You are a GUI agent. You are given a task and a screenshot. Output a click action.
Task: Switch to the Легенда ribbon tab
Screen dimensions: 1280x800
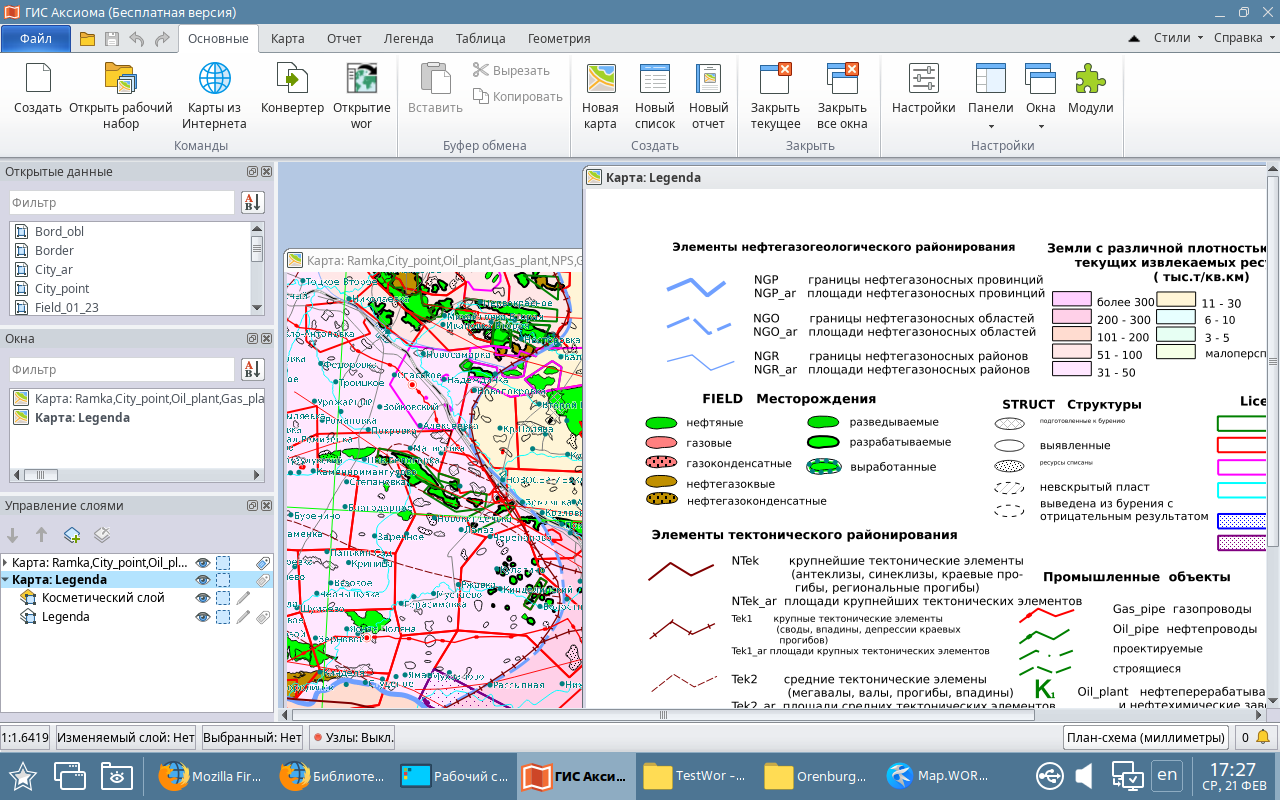(x=408, y=39)
